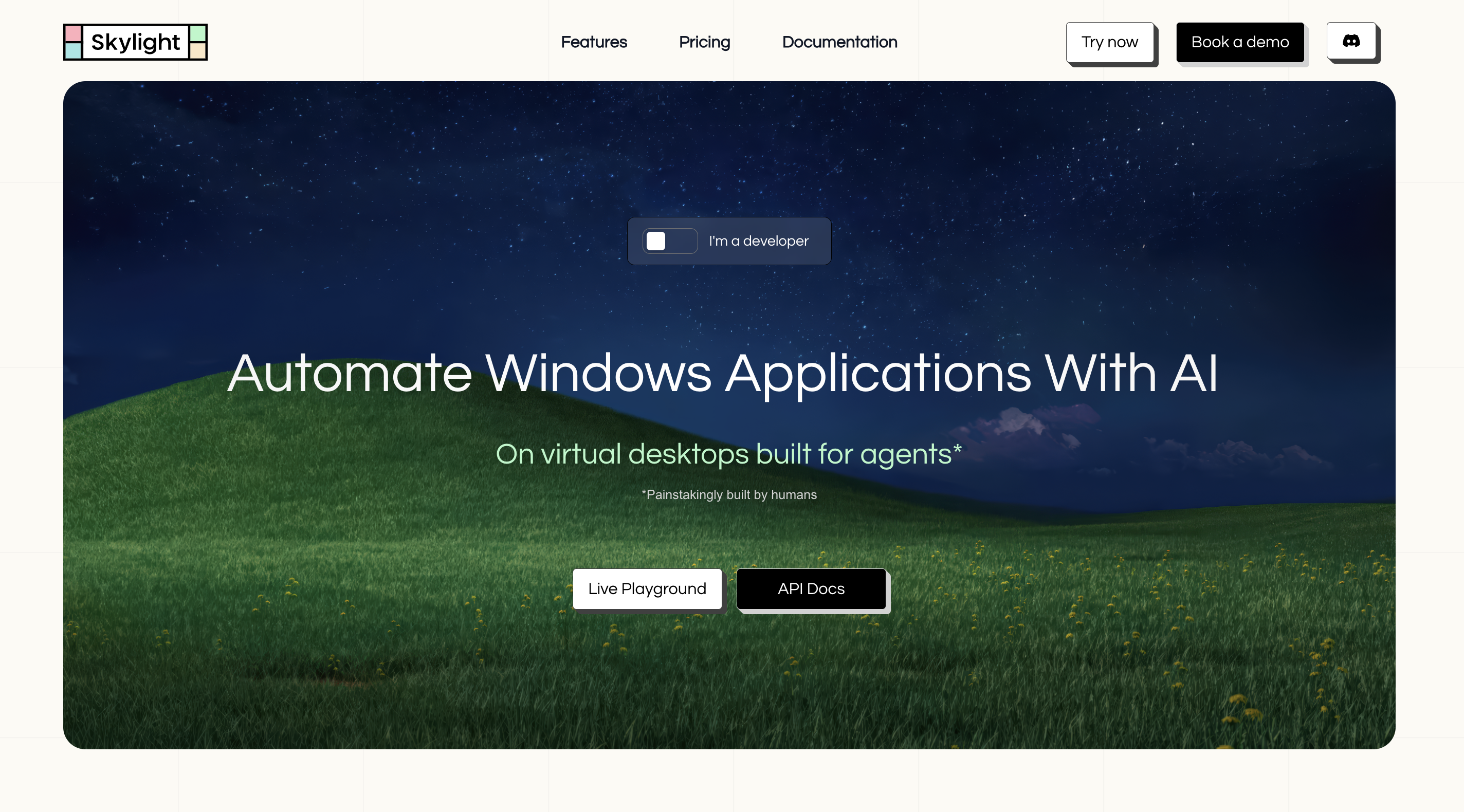Click the "Automate Windows Applications With AI" headline

point(722,373)
